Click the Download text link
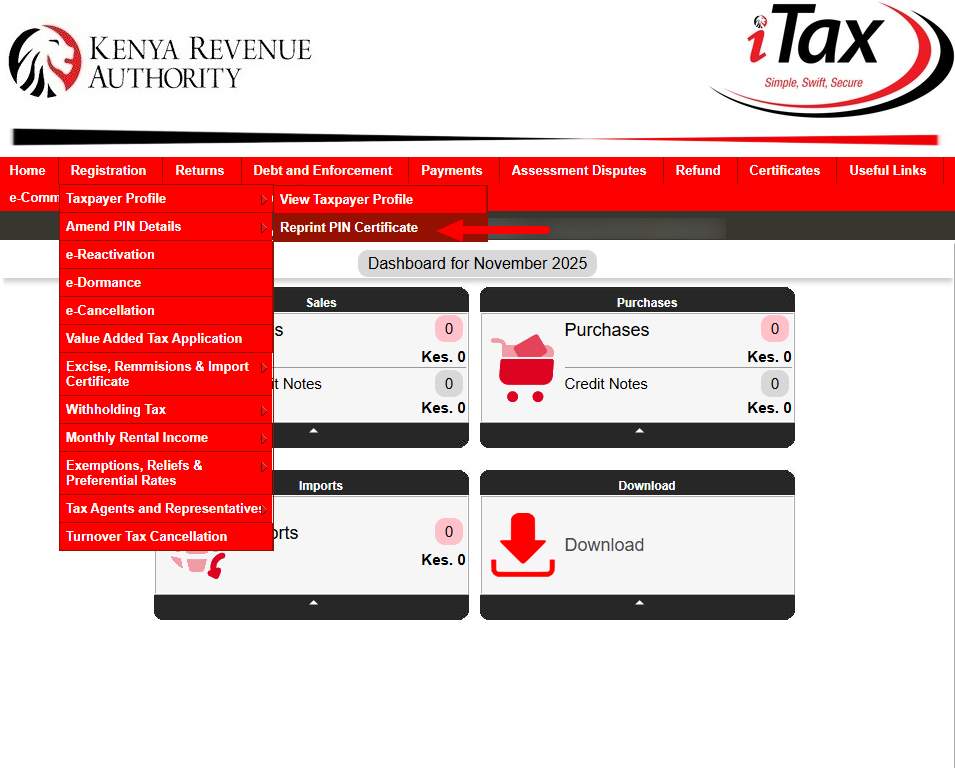Screen dimensions: 955x768 click(x=604, y=545)
